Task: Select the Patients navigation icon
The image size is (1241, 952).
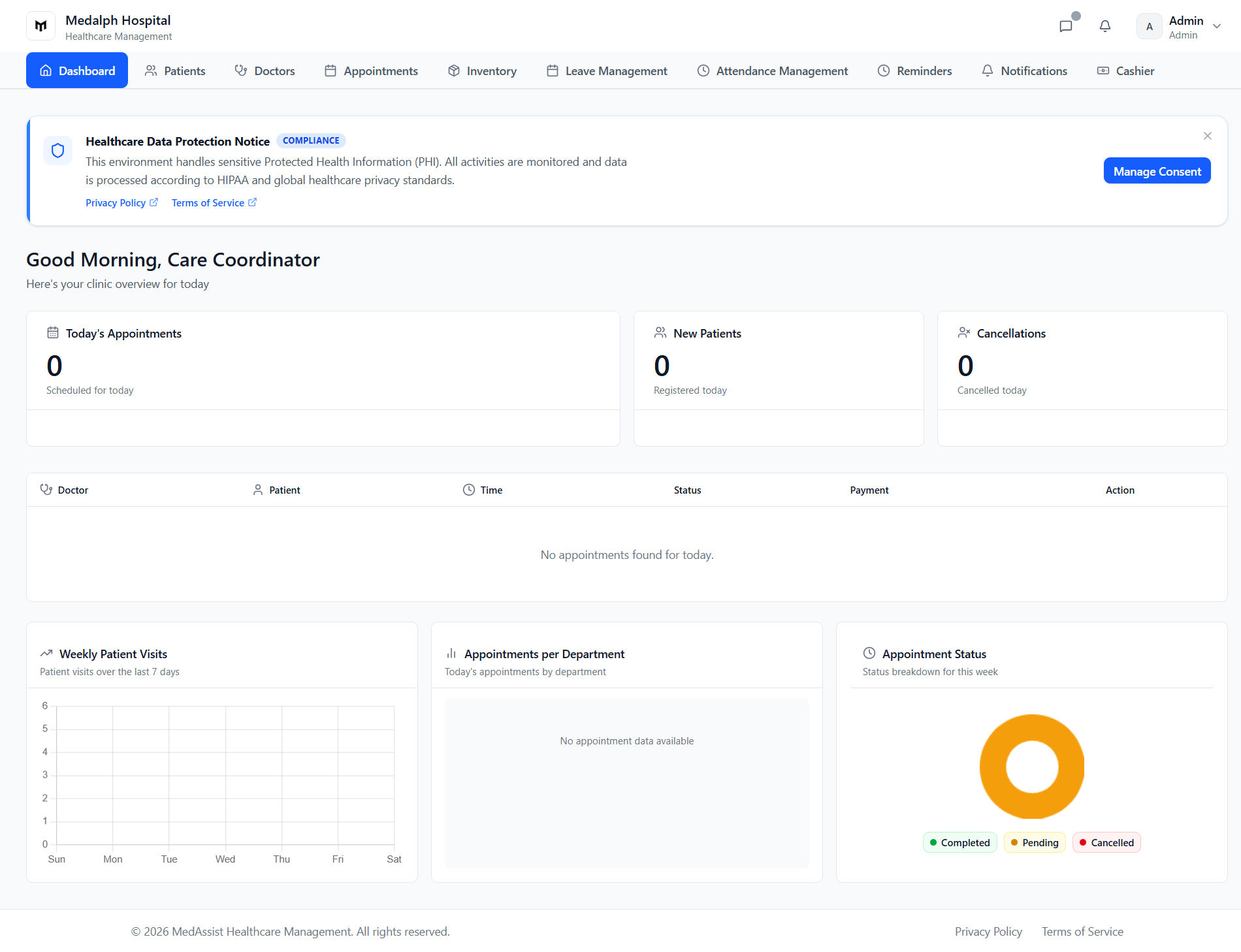Action: (152, 71)
